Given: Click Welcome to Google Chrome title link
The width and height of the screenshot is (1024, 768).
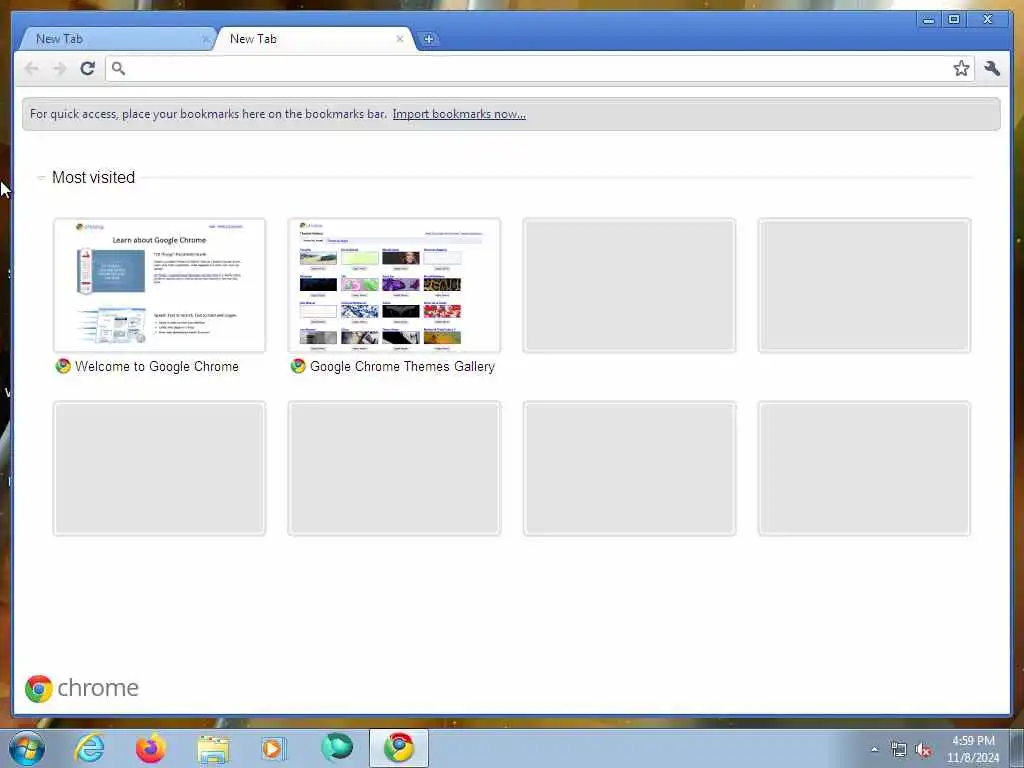Looking at the screenshot, I should click(157, 366).
